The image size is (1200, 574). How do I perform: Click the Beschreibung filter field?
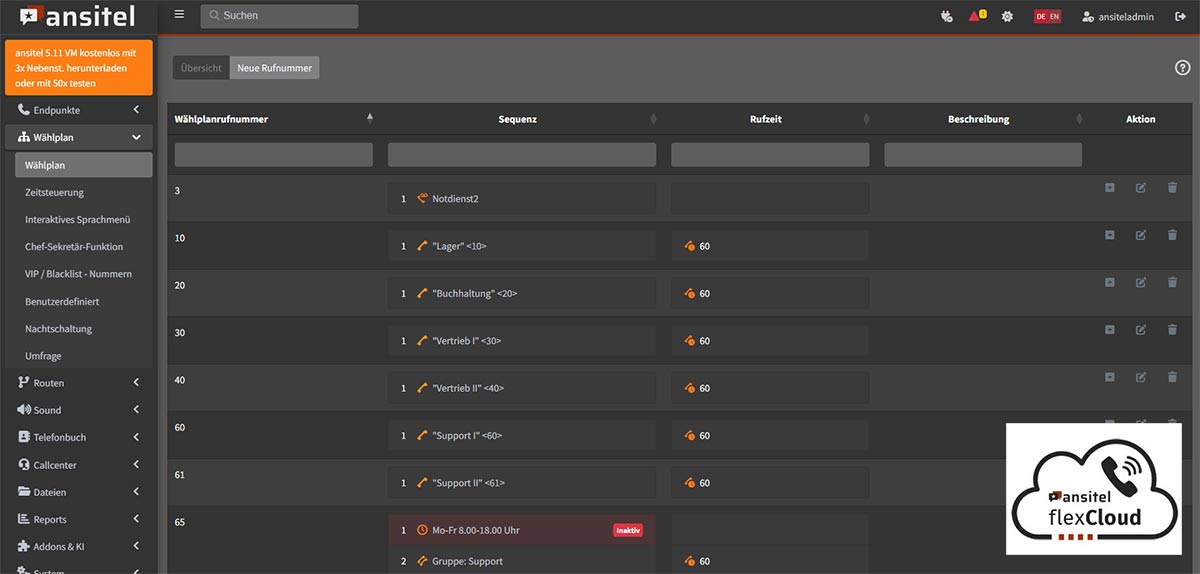(x=983, y=154)
